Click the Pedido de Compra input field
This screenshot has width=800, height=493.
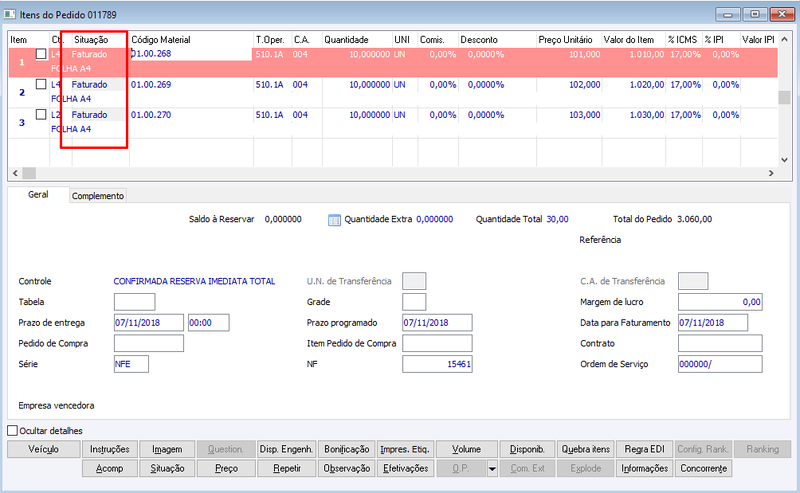(148, 343)
